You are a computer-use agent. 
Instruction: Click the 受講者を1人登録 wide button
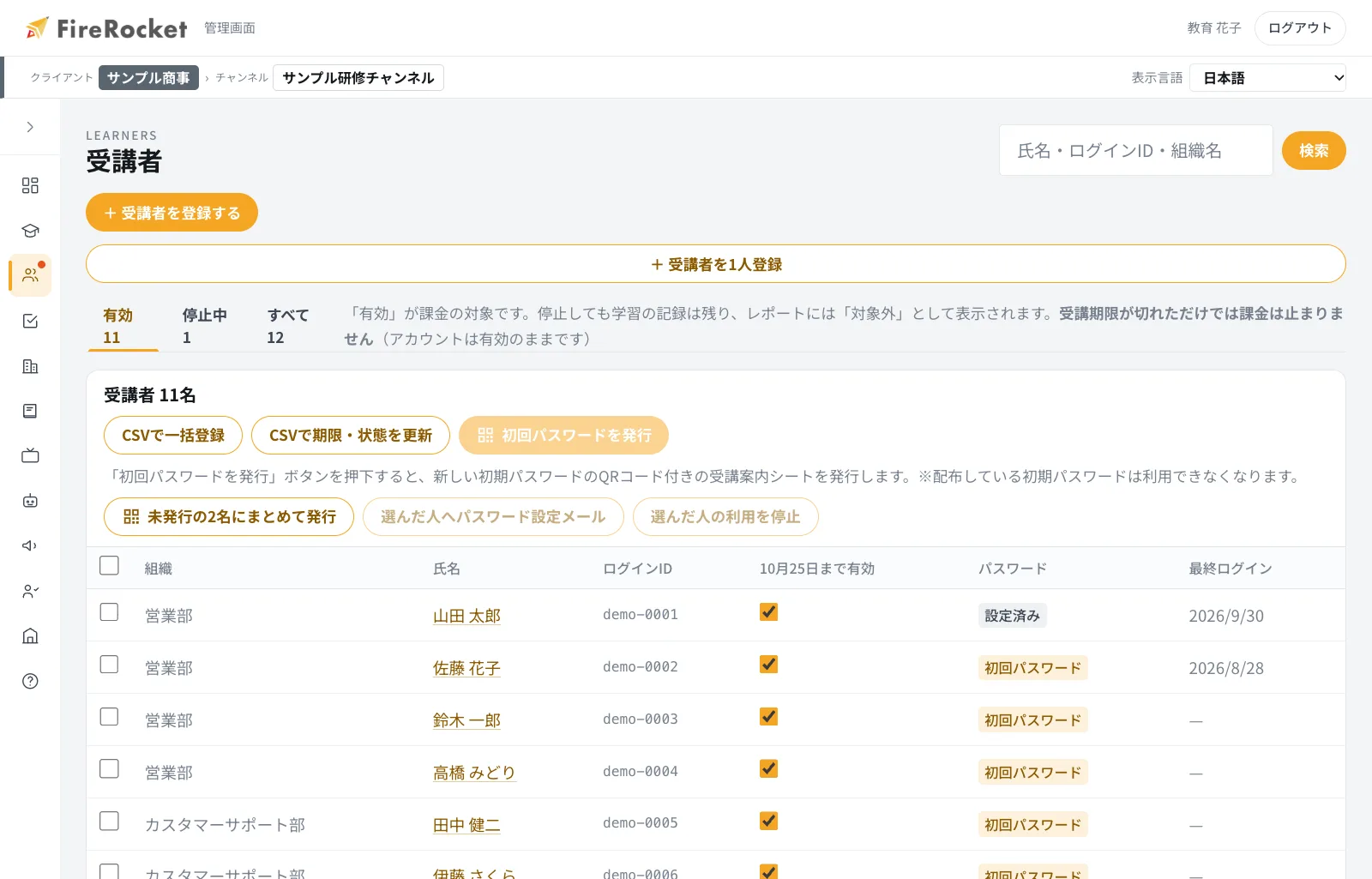[716, 264]
